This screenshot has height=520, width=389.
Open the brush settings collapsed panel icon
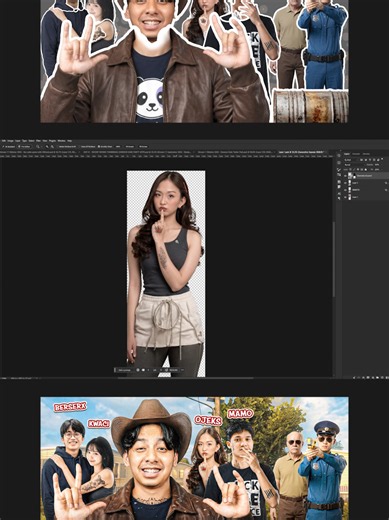[339, 170]
